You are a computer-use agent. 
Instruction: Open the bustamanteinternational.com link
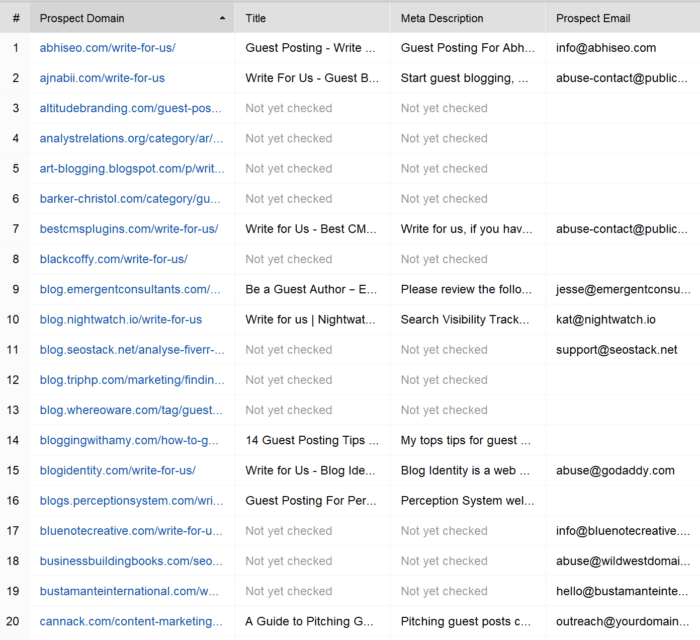tap(129, 591)
